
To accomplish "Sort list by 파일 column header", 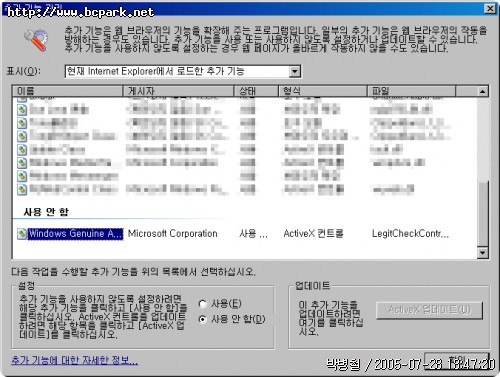I will (x=411, y=91).
